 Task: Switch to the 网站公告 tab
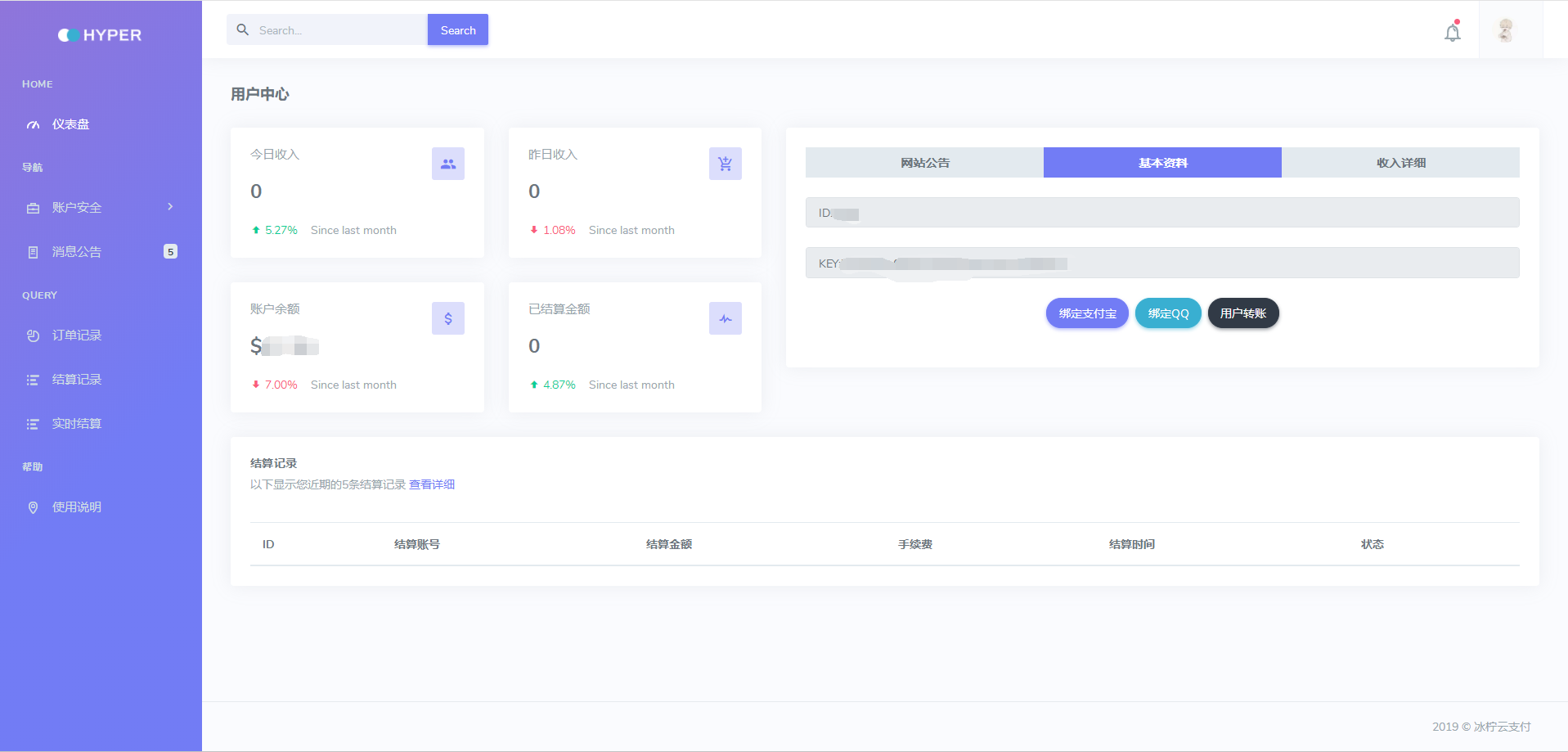coord(924,163)
